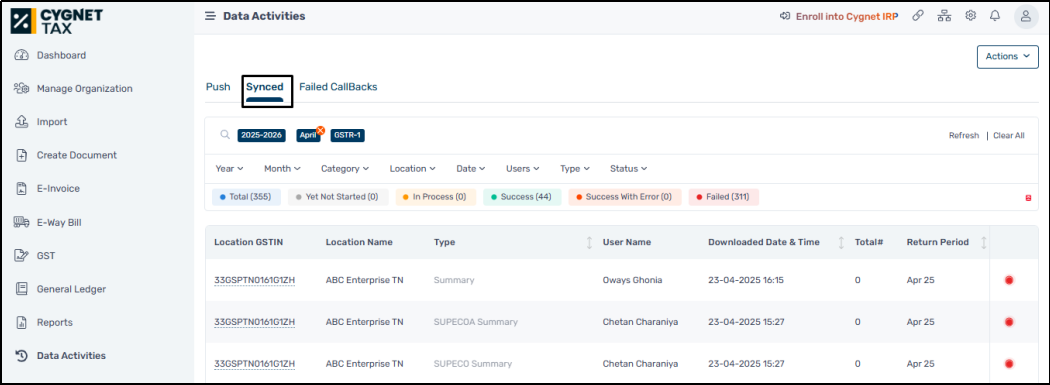The image size is (1050, 385).
Task: Open the user profile avatar
Action: point(1025,16)
